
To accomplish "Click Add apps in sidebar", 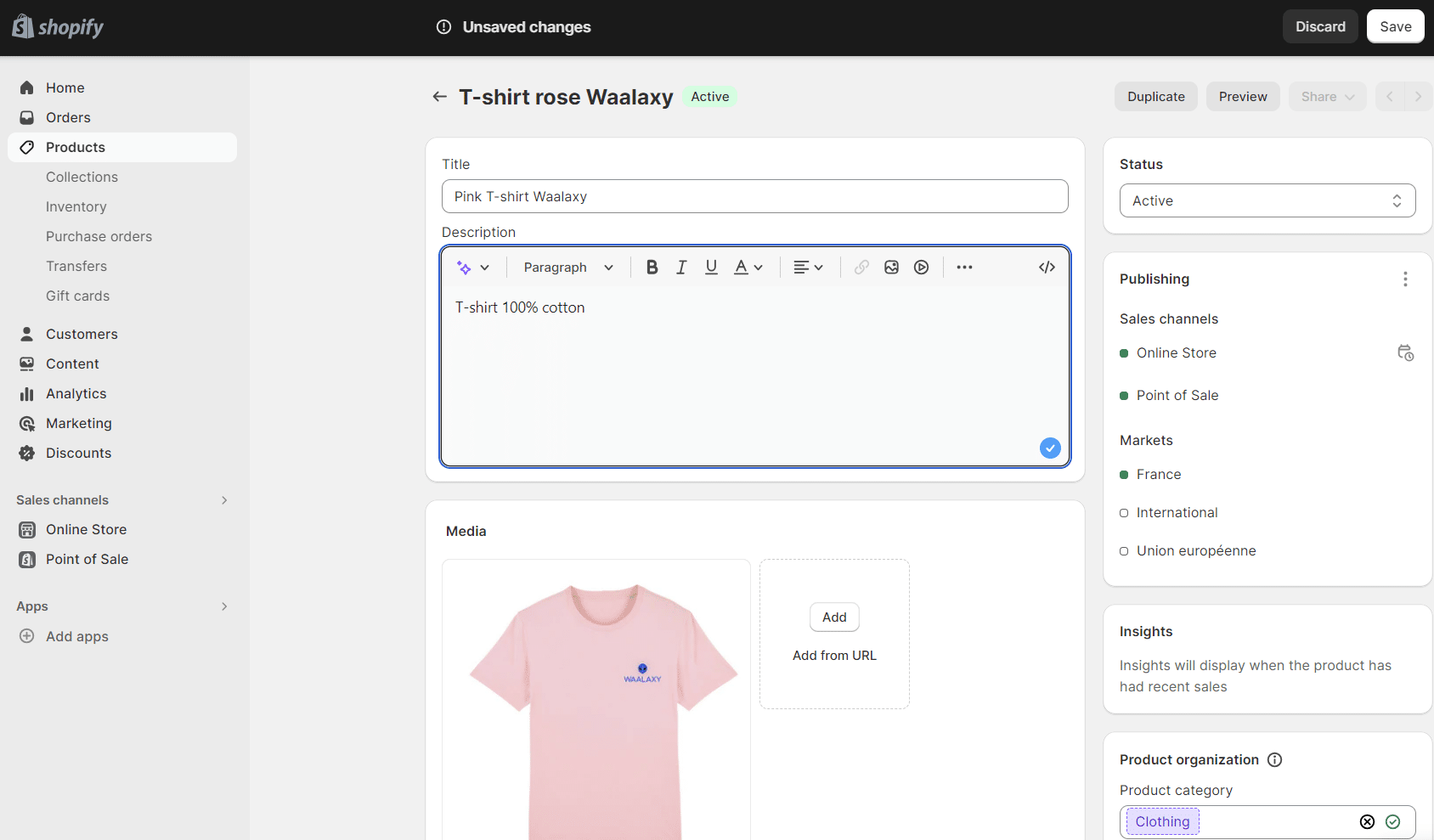I will pyautogui.click(x=122, y=636).
